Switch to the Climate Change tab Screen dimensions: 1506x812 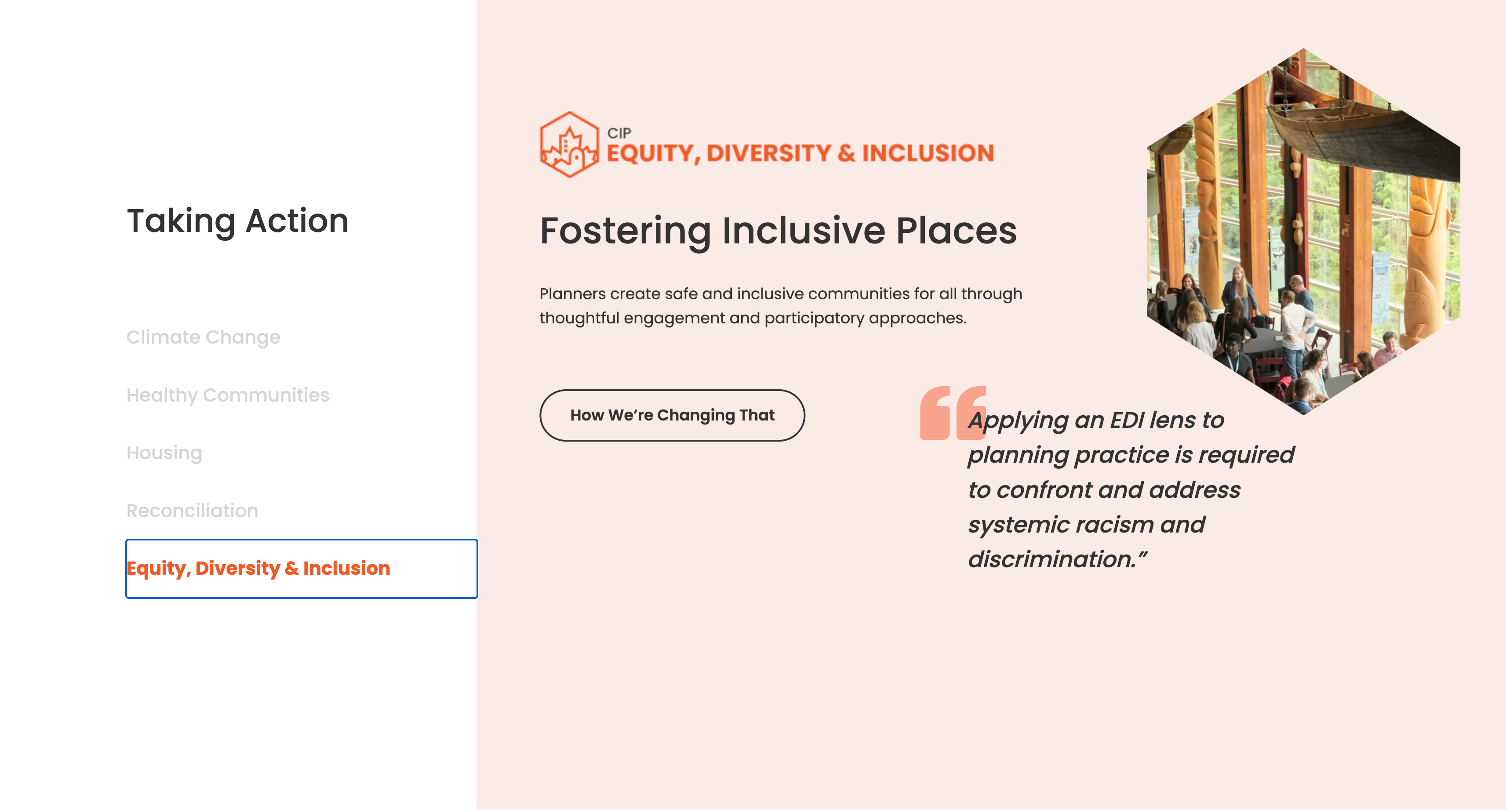click(x=203, y=337)
